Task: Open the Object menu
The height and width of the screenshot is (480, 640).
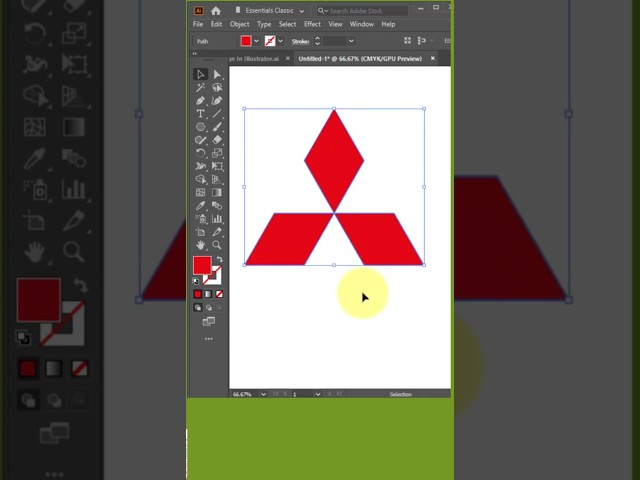Action: point(239,24)
